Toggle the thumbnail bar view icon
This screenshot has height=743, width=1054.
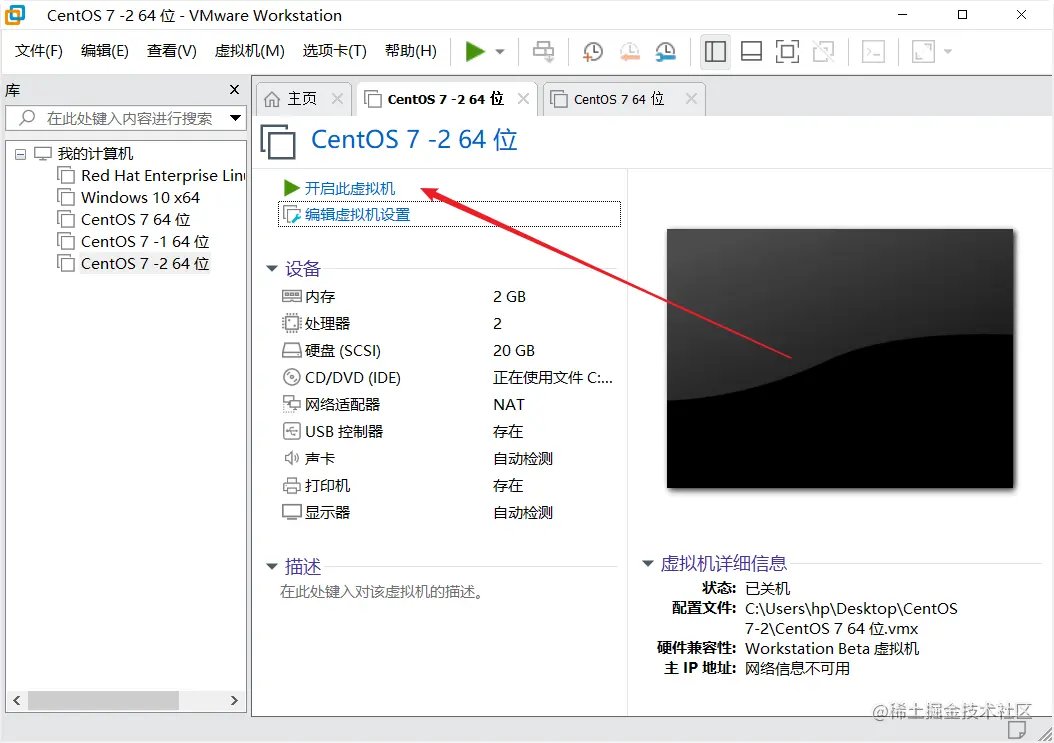tap(751, 51)
